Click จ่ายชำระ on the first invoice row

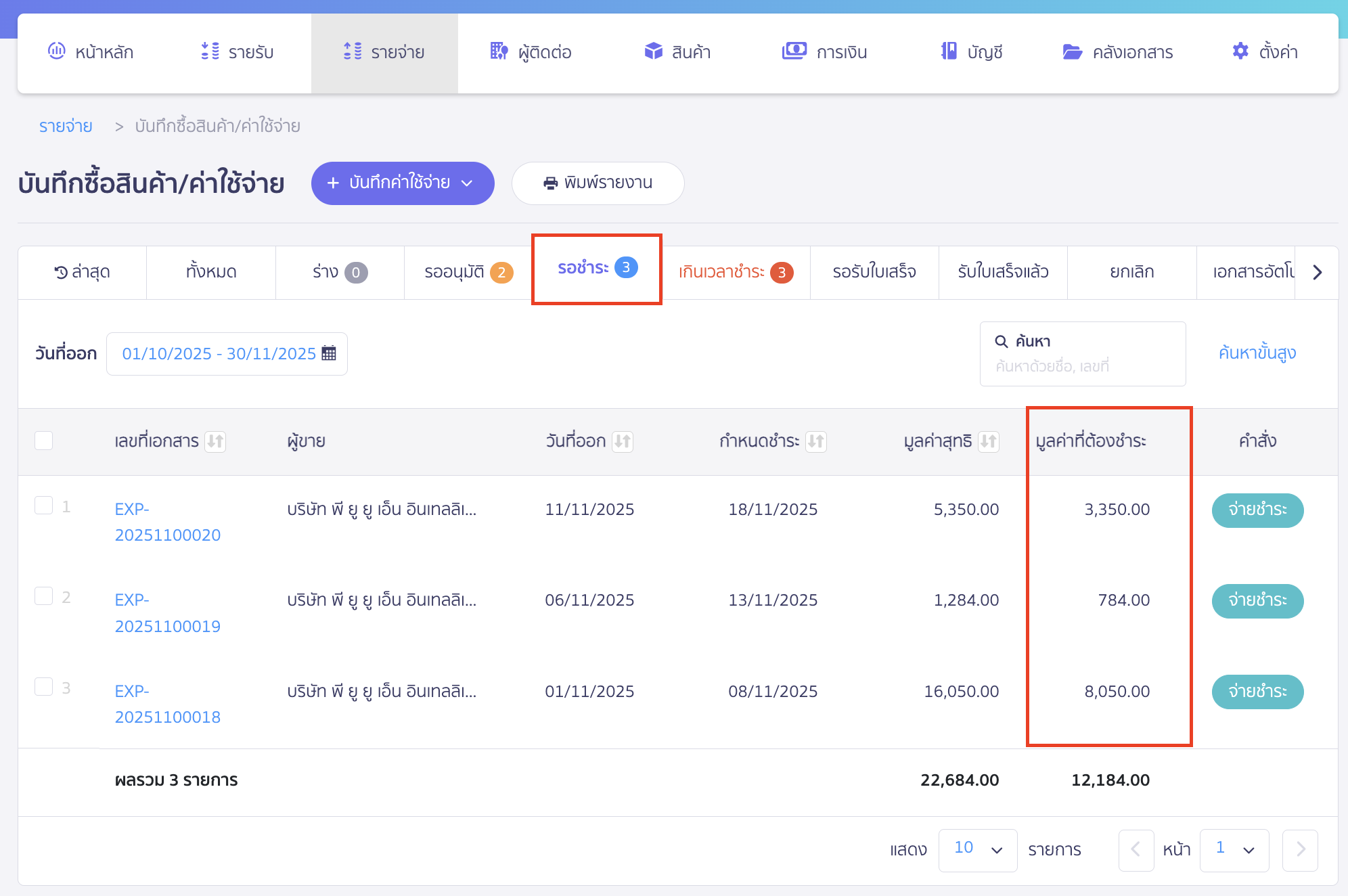tap(1257, 510)
